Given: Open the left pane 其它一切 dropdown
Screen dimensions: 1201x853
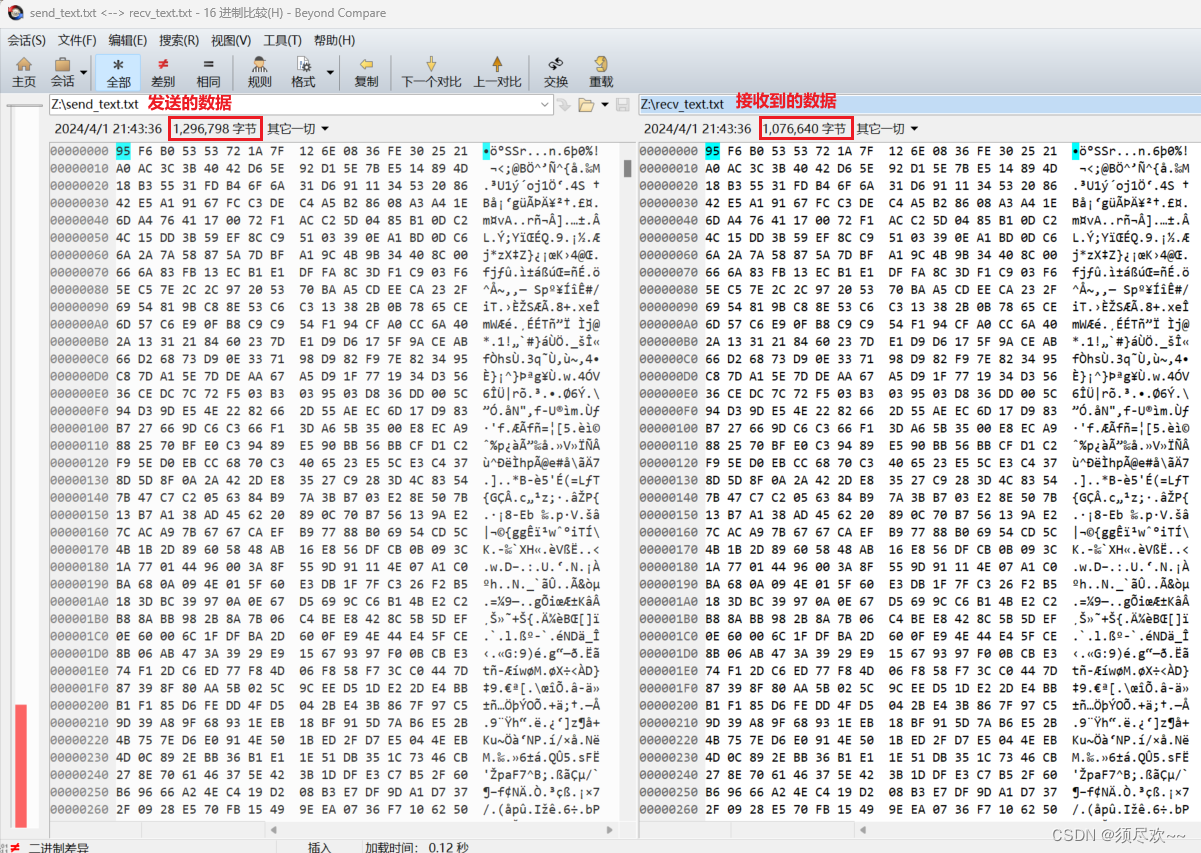Looking at the screenshot, I should point(298,129).
